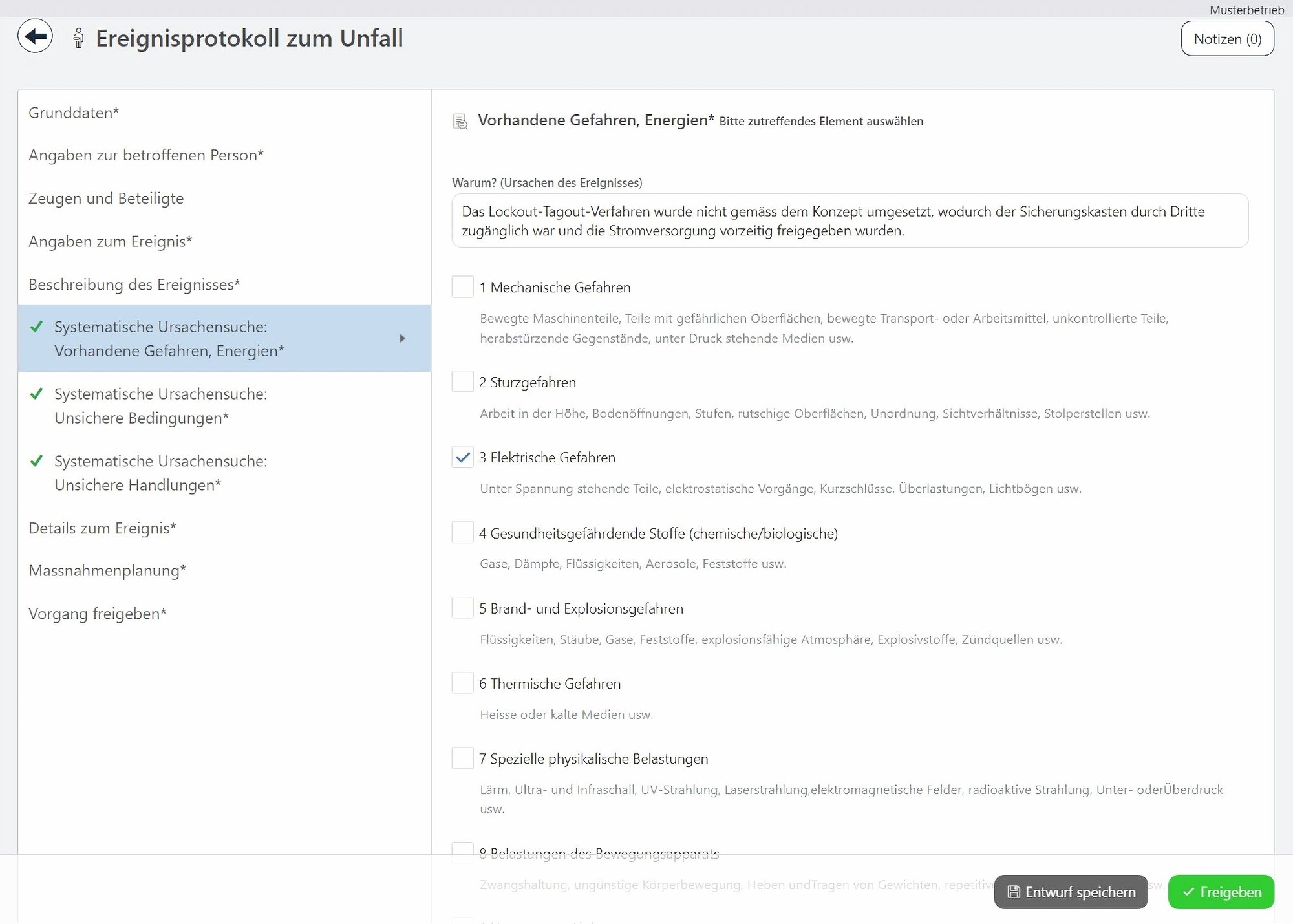Click the checkmark beside Unsichere Handlungen
The width and height of the screenshot is (1293, 924).
36,462
